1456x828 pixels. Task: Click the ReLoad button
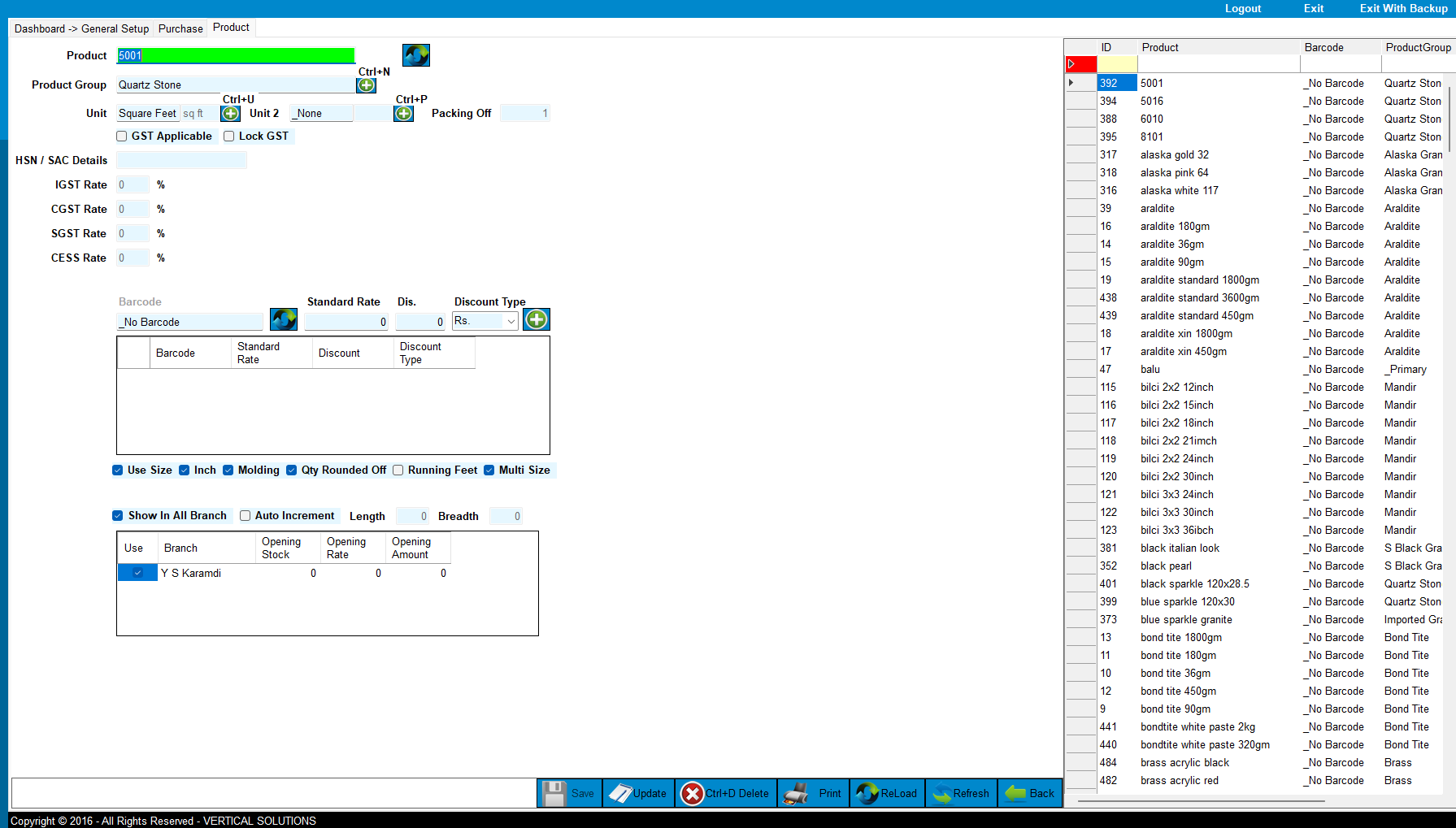(x=888, y=793)
